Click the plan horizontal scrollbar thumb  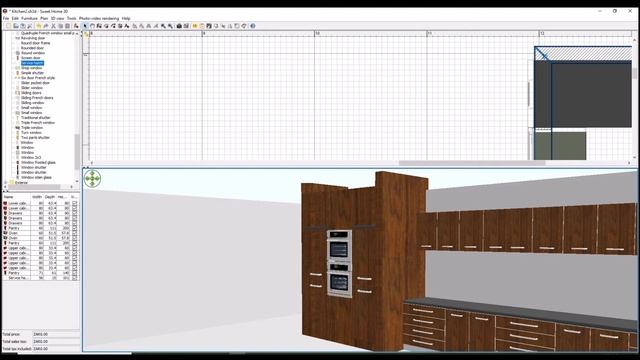tap(472, 163)
